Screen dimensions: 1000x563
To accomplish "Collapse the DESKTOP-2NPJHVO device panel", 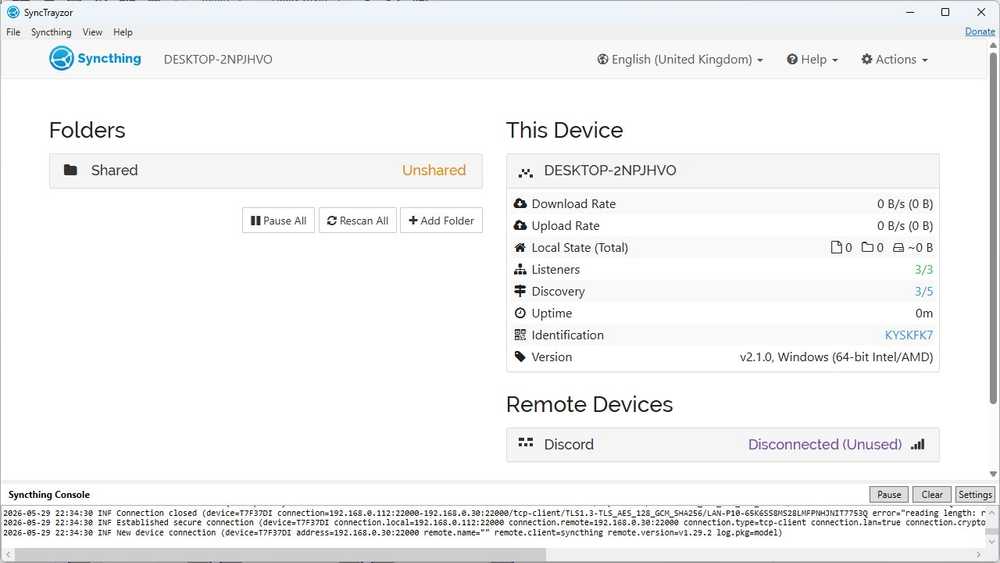I will pyautogui.click(x=723, y=171).
